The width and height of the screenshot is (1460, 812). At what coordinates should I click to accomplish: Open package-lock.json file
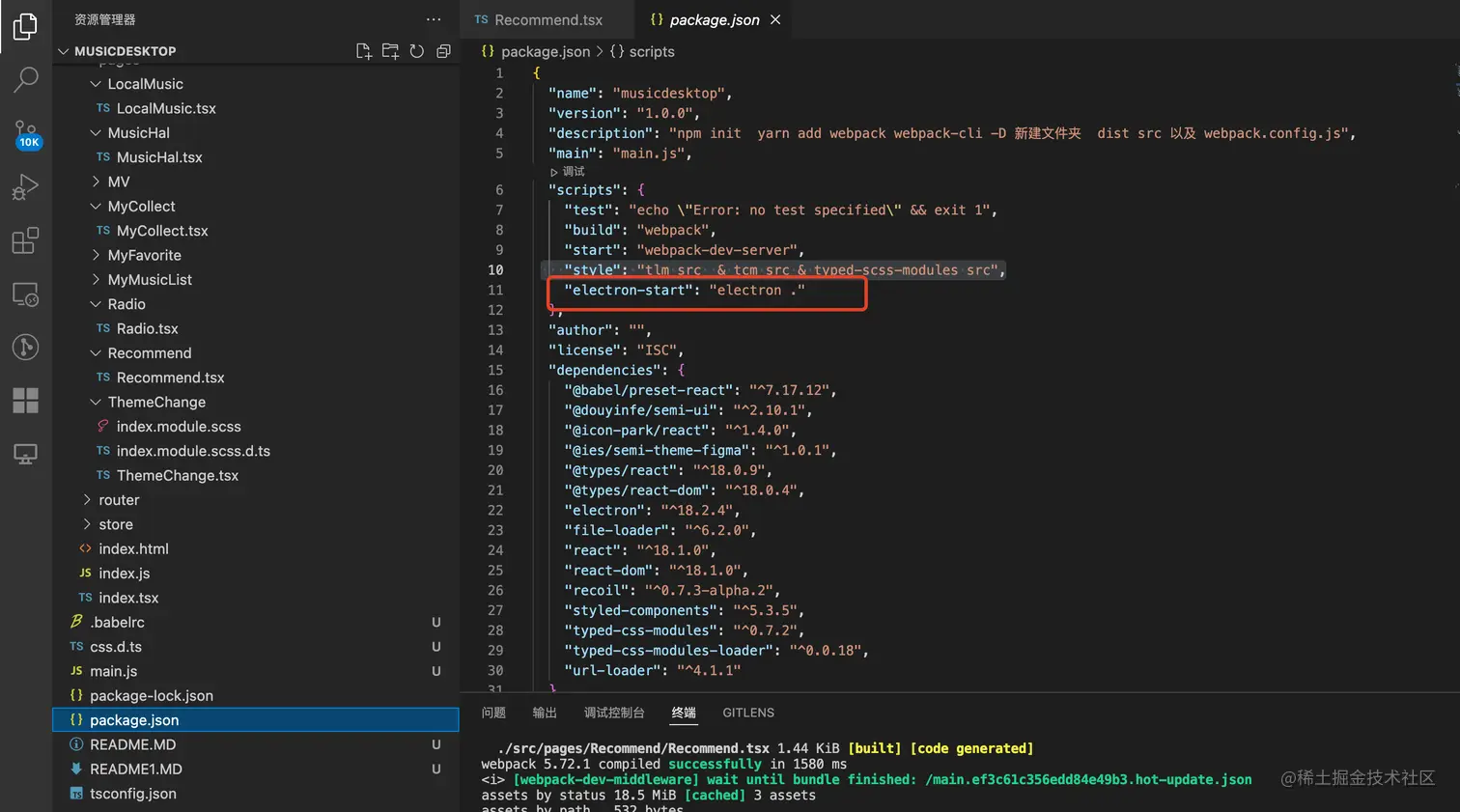point(256,695)
